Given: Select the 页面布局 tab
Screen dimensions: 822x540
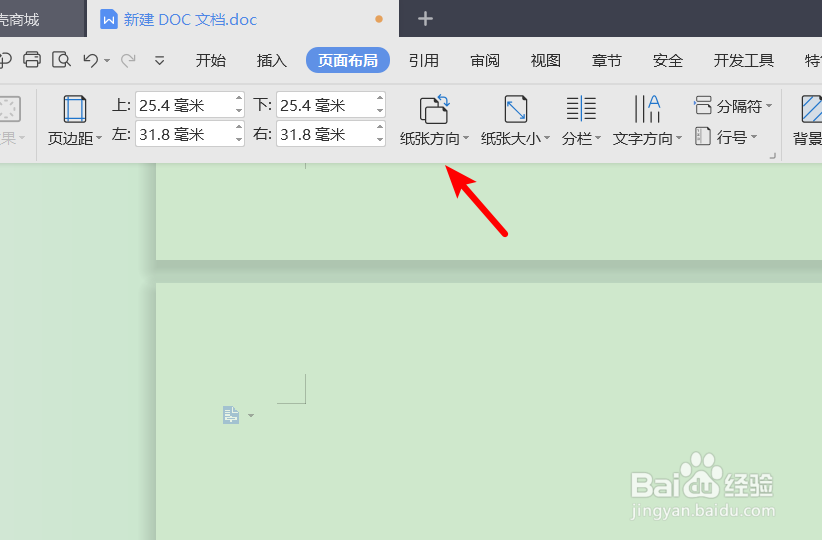Looking at the screenshot, I should pos(348,60).
